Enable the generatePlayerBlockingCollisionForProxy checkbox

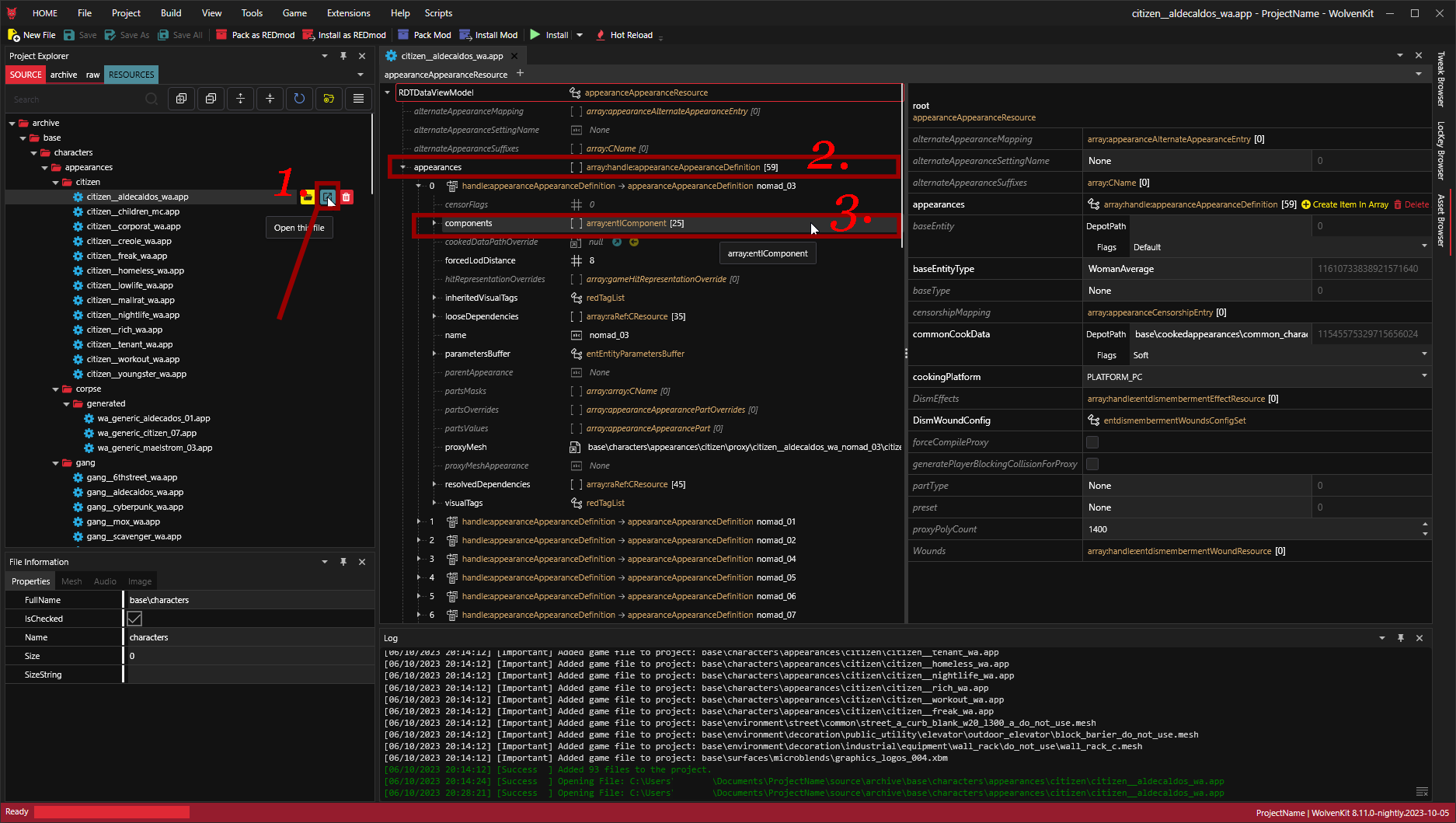pos(1092,464)
